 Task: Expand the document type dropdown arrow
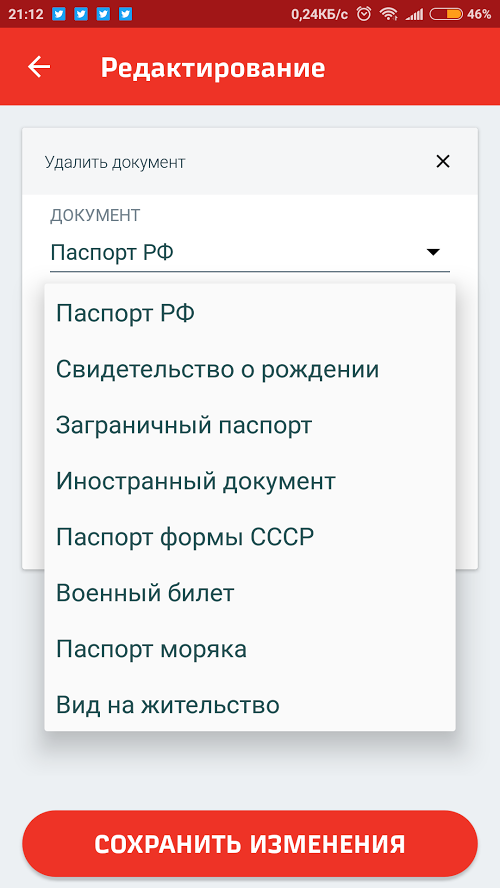[x=433, y=252]
